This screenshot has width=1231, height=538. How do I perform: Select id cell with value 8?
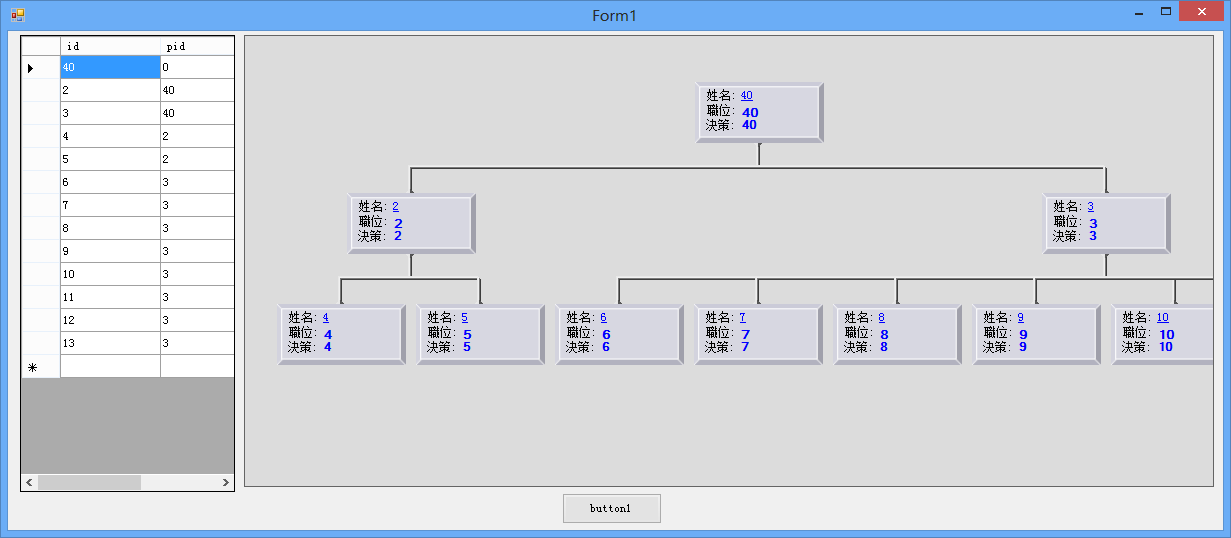pos(110,228)
